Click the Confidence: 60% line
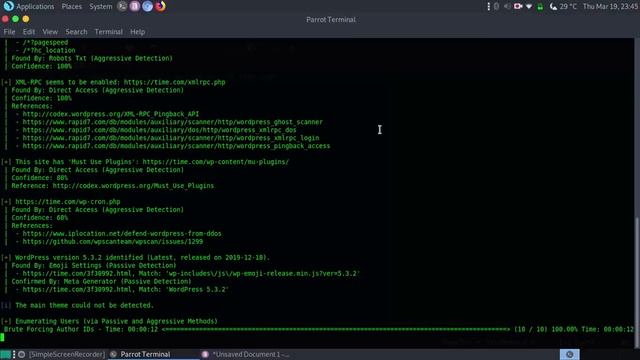 40,218
